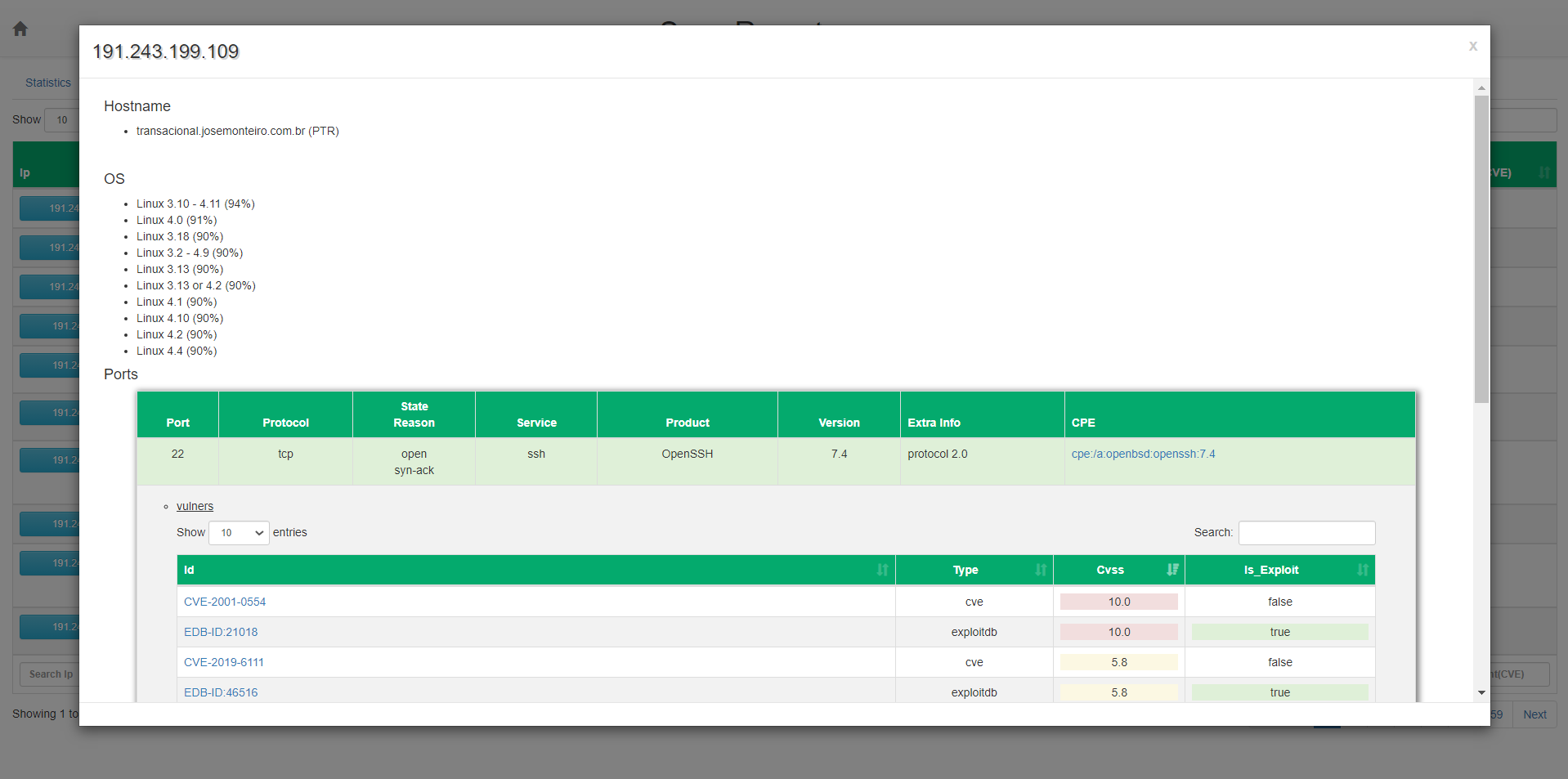
Task: Close the 191.243.199.109 details dialog
Action: 1472,46
